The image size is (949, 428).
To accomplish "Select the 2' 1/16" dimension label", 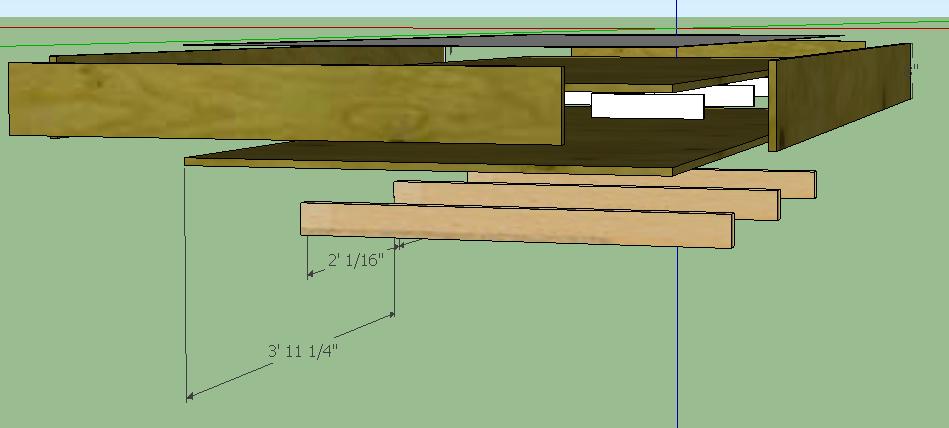I will pyautogui.click(x=356, y=260).
